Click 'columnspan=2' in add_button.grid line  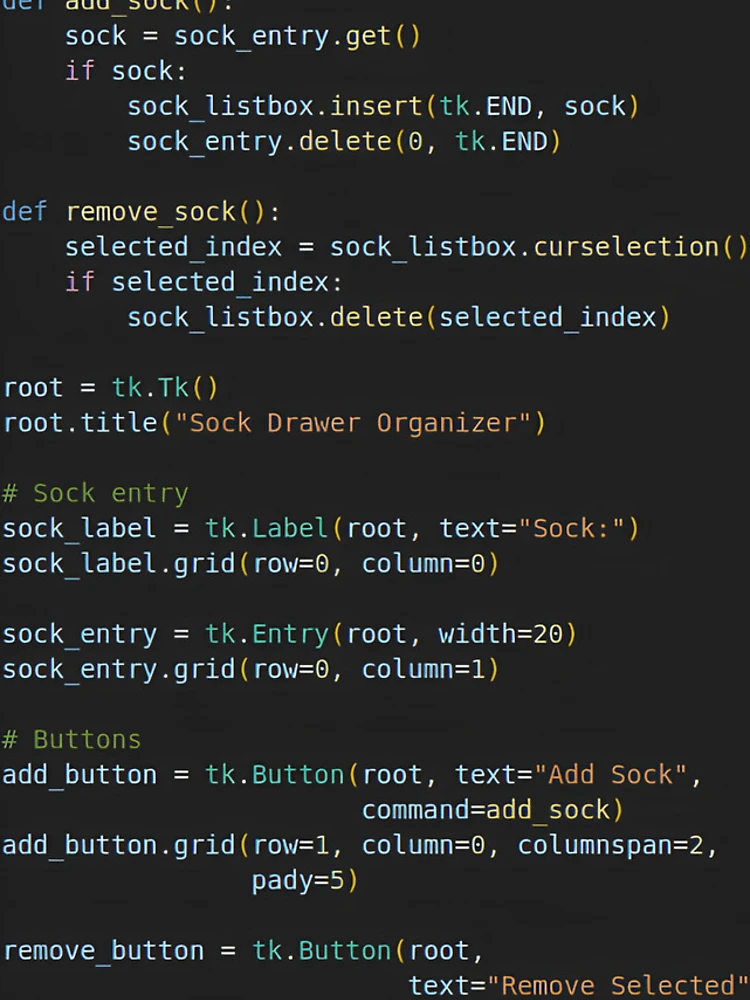click(610, 846)
